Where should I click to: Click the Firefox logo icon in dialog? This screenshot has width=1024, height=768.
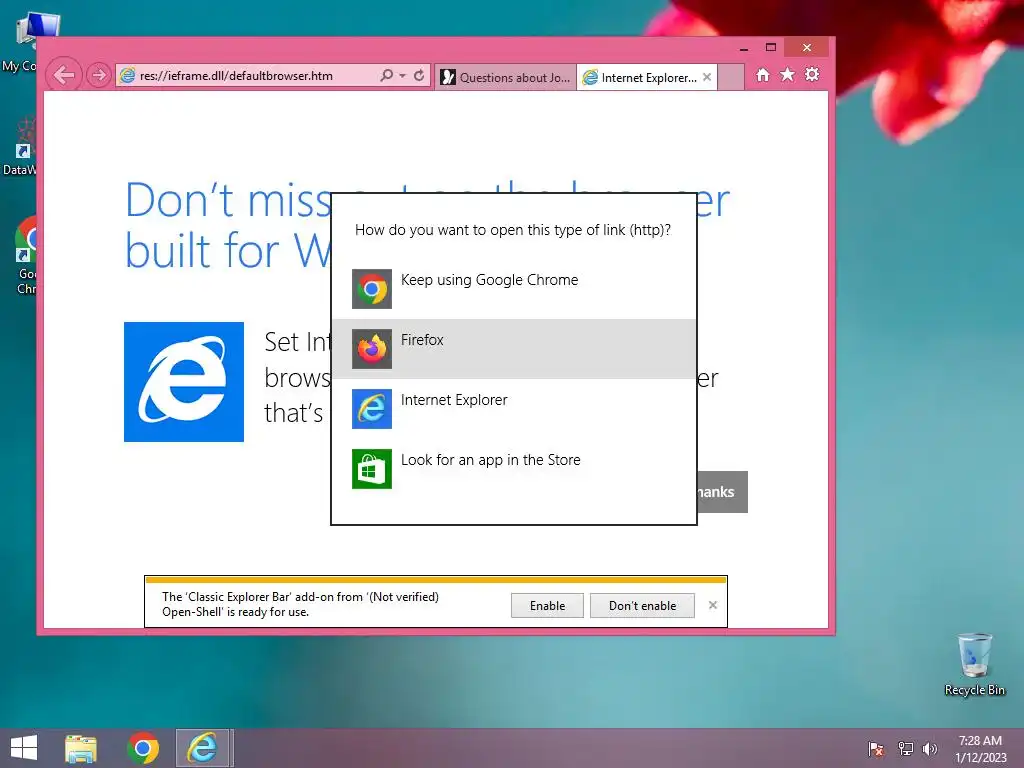(372, 349)
